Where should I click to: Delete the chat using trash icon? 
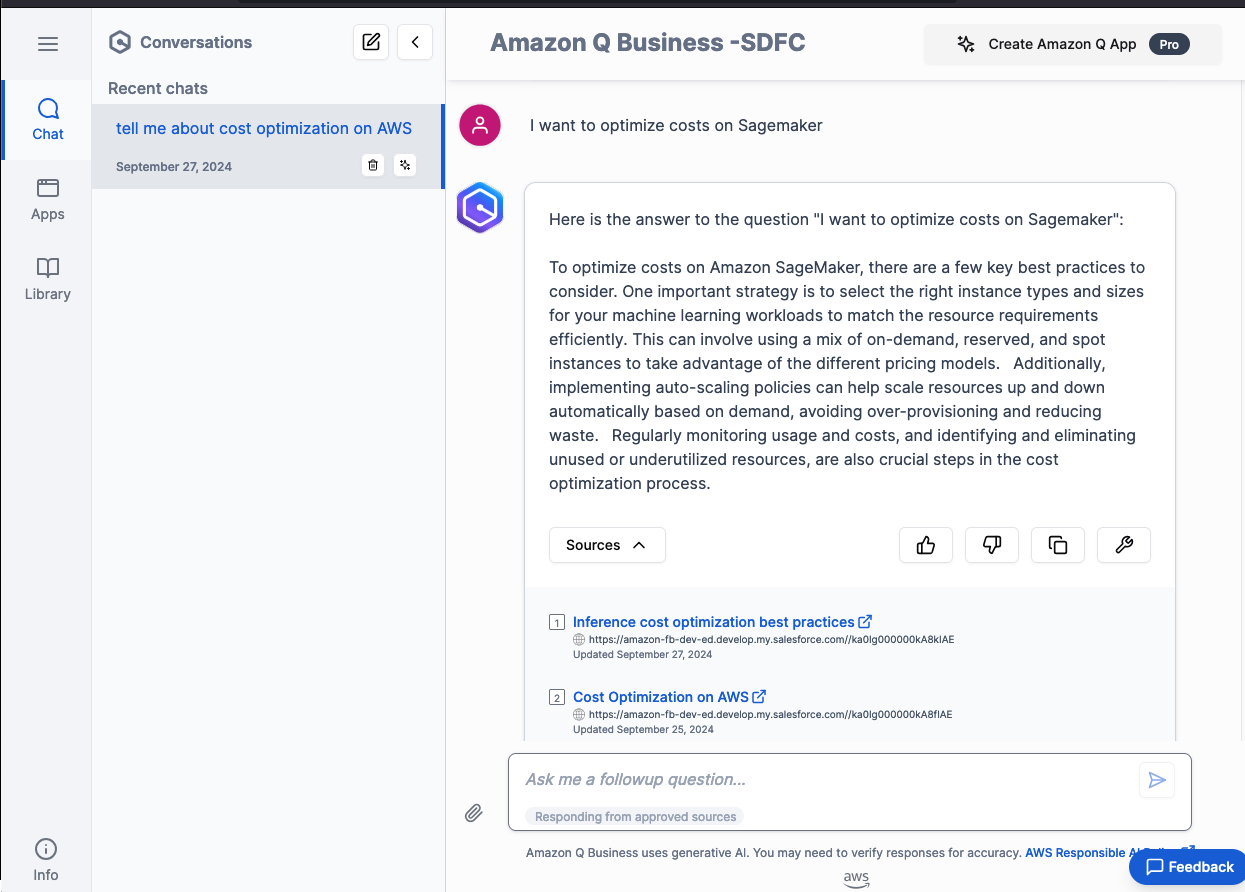point(373,165)
